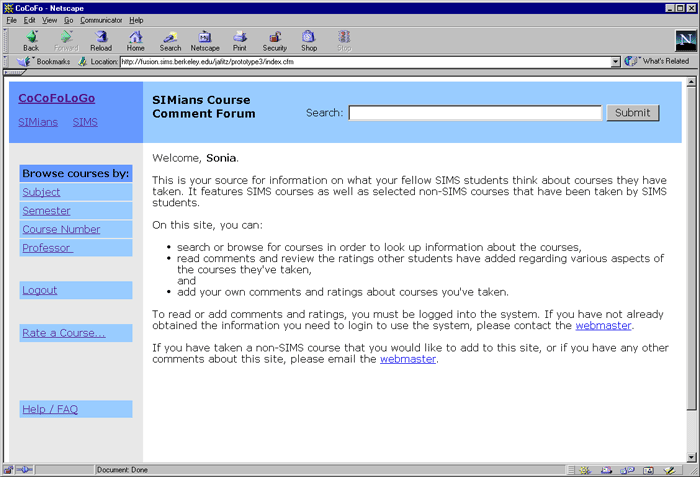Viewport: 700px width, 477px height.
Task: Click the Logout link
Action: 40,290
